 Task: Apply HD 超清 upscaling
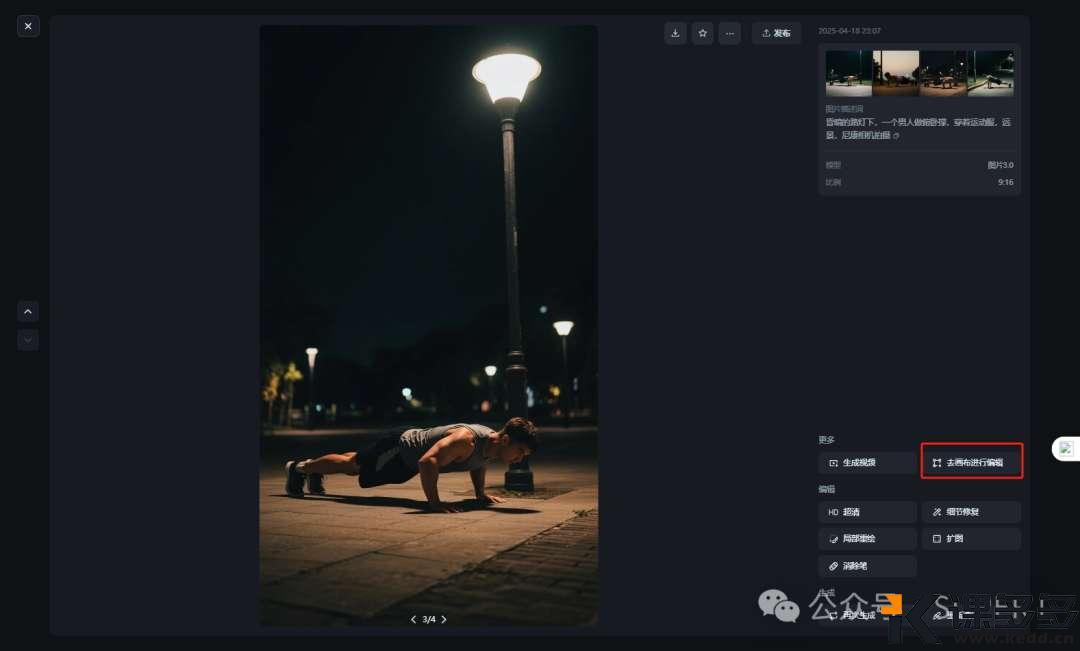click(867, 512)
